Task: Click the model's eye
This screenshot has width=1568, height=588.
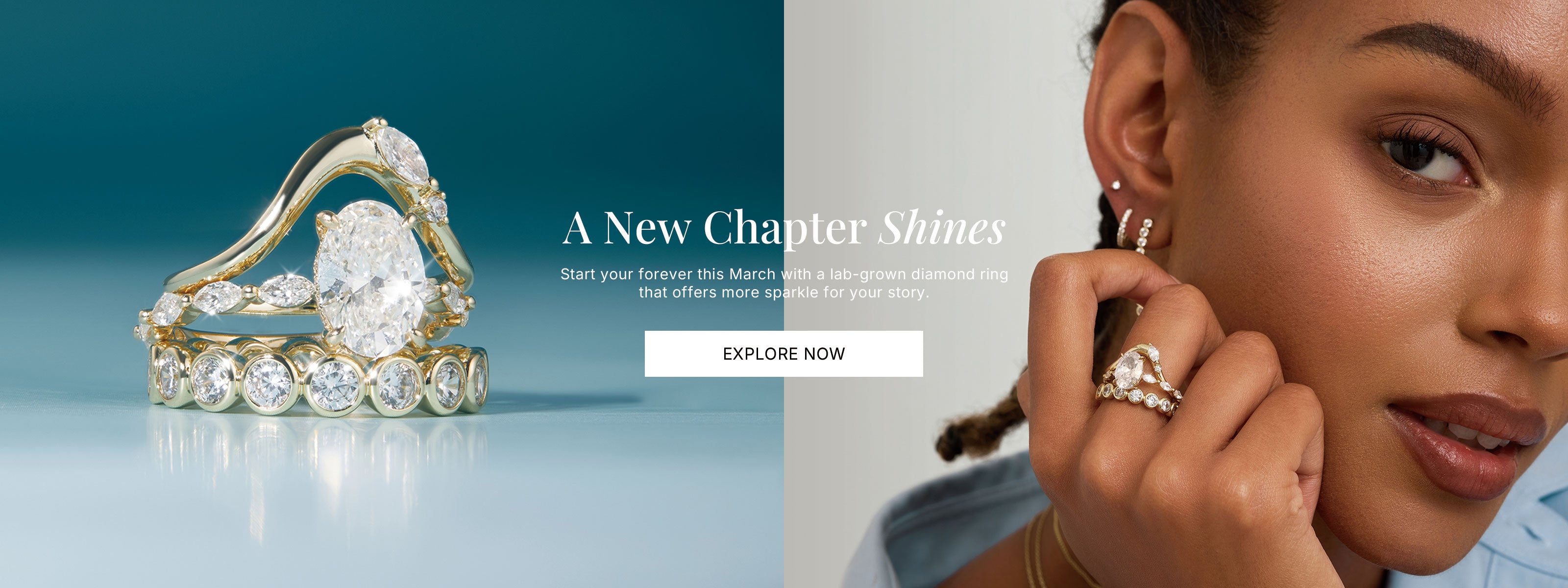Action: point(1427,155)
